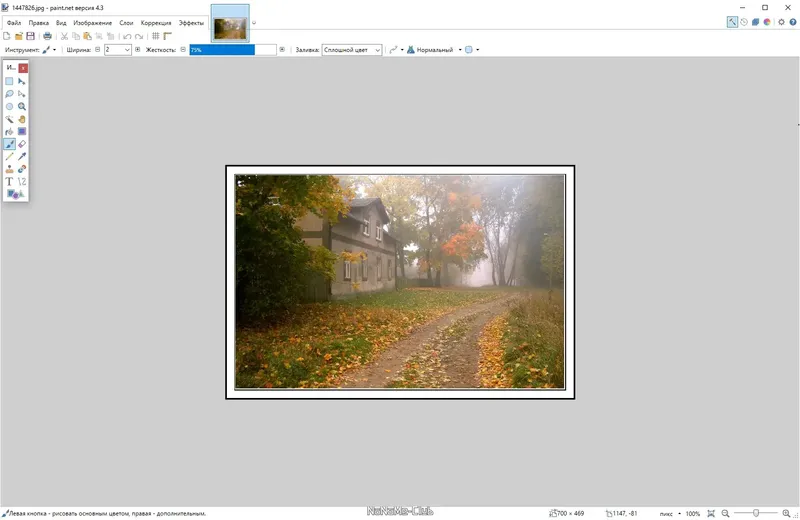Select the Lasso Select tool
Viewport: 800px width, 520px height.
tap(9, 94)
